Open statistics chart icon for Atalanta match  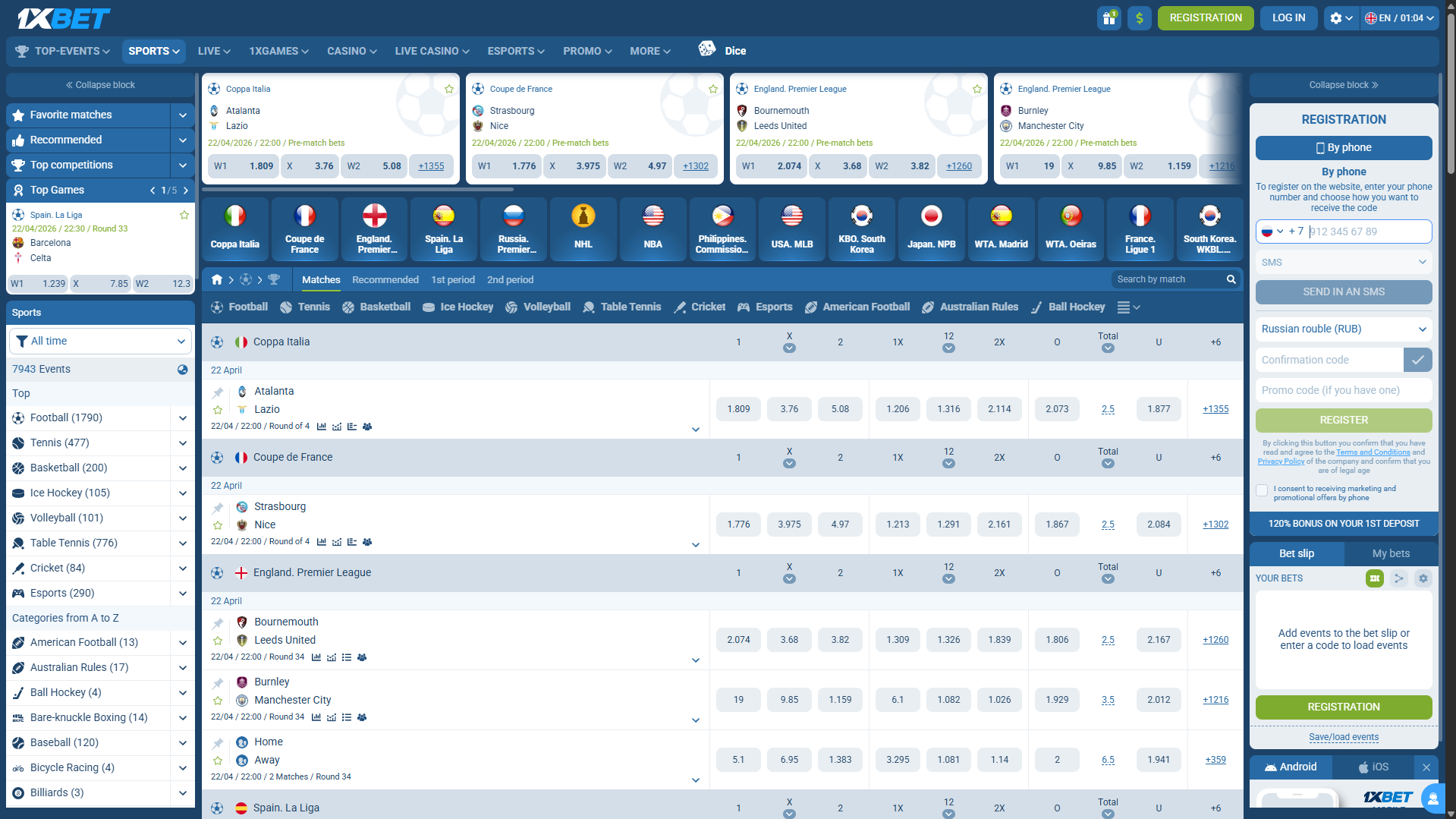click(x=322, y=427)
